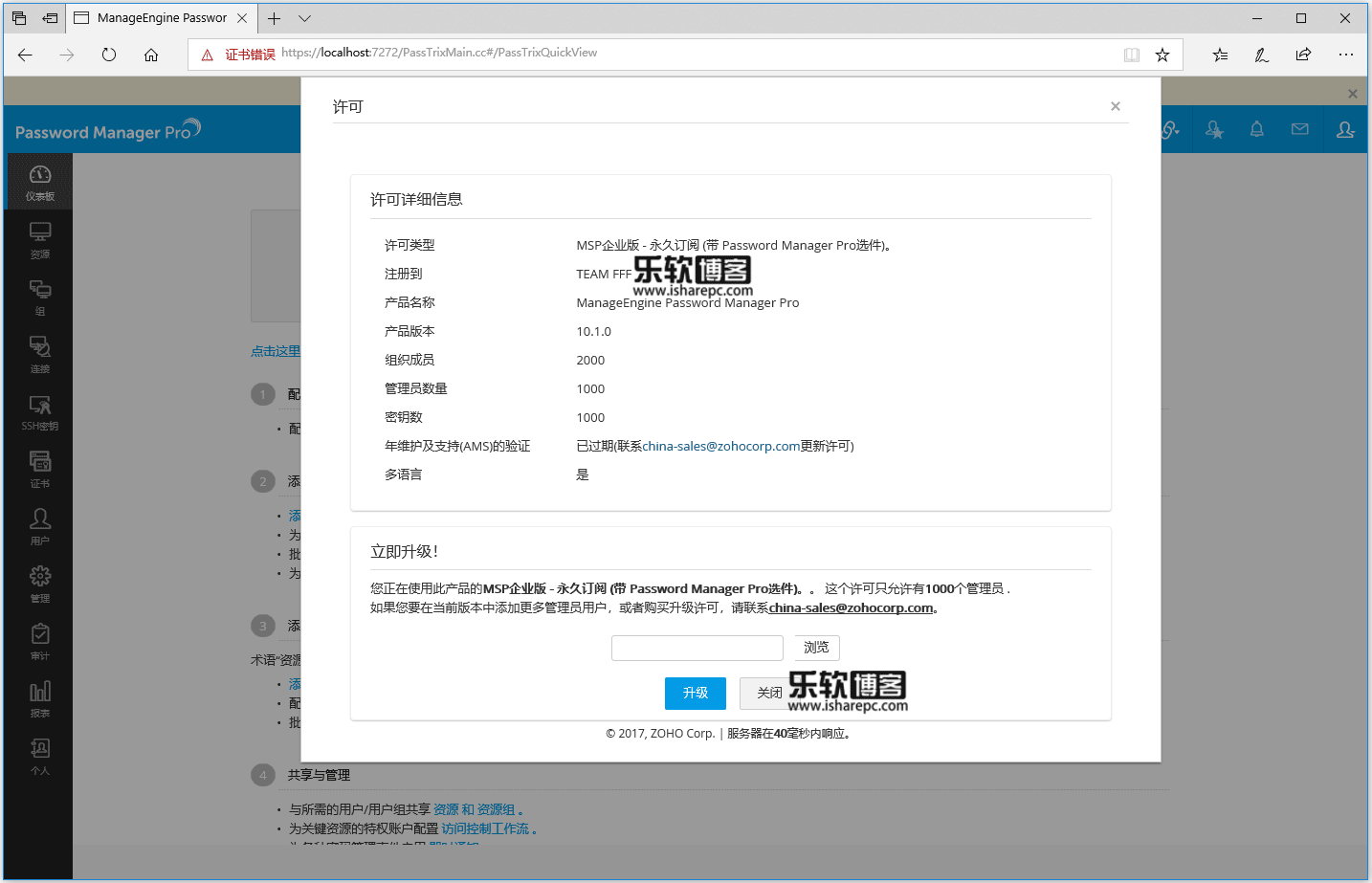Dismiss the yellow notification bar with X

[1352, 94]
